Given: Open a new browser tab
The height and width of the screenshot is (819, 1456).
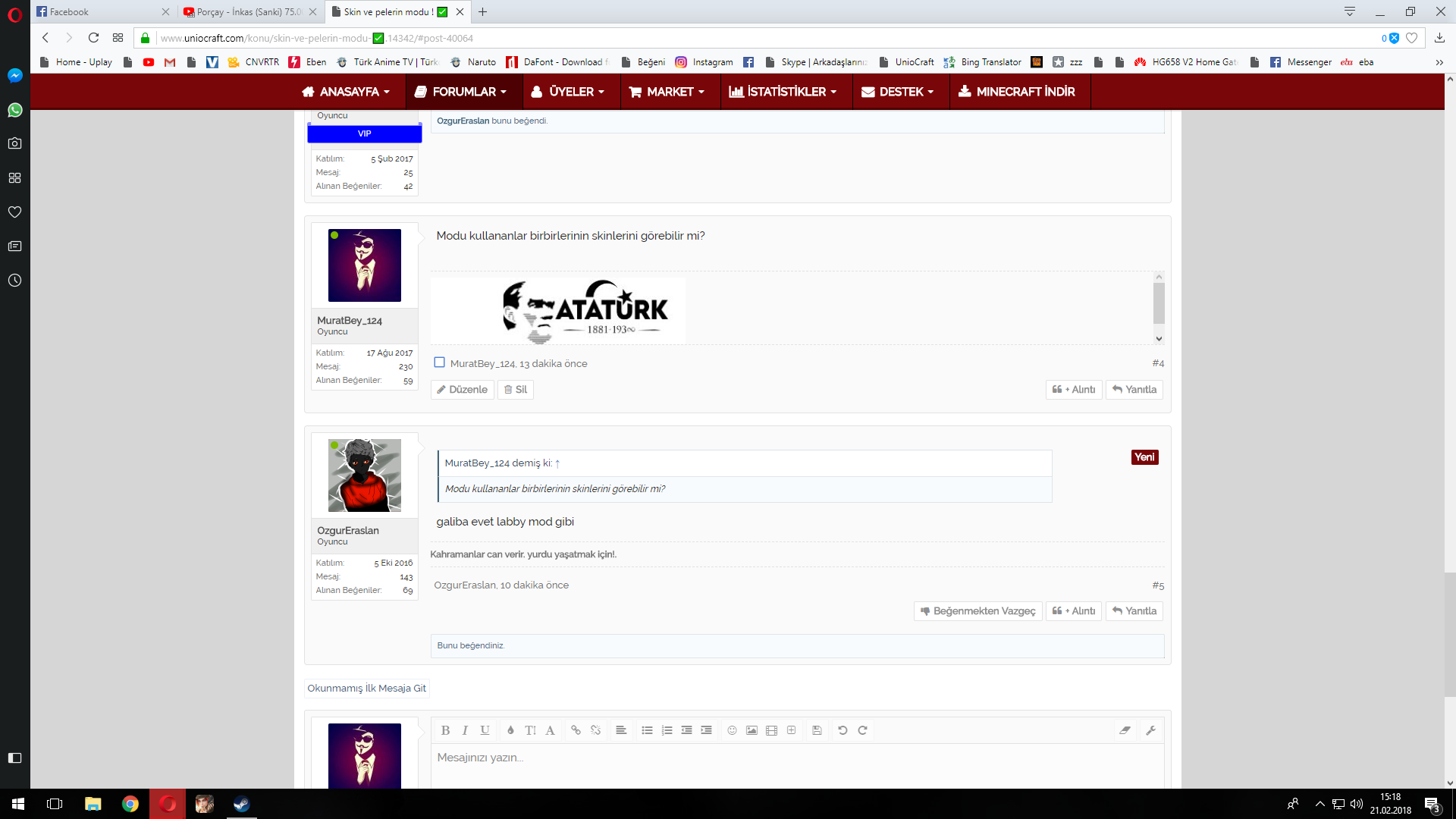Looking at the screenshot, I should coord(483,11).
